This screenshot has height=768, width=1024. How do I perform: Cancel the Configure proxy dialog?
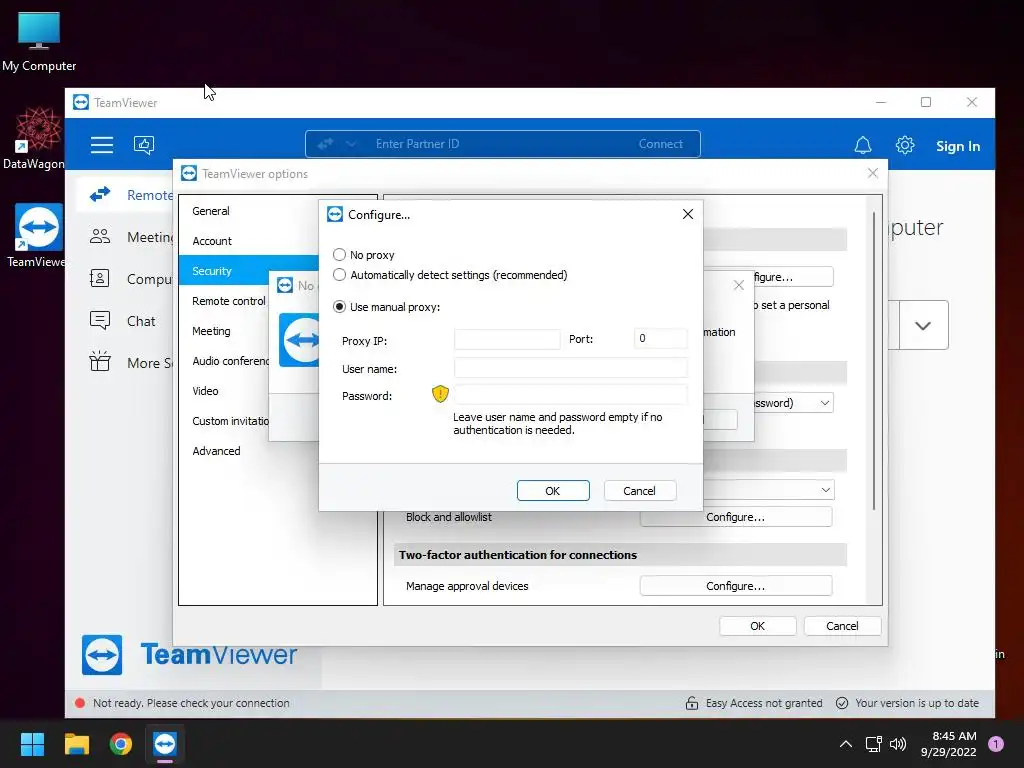639,490
